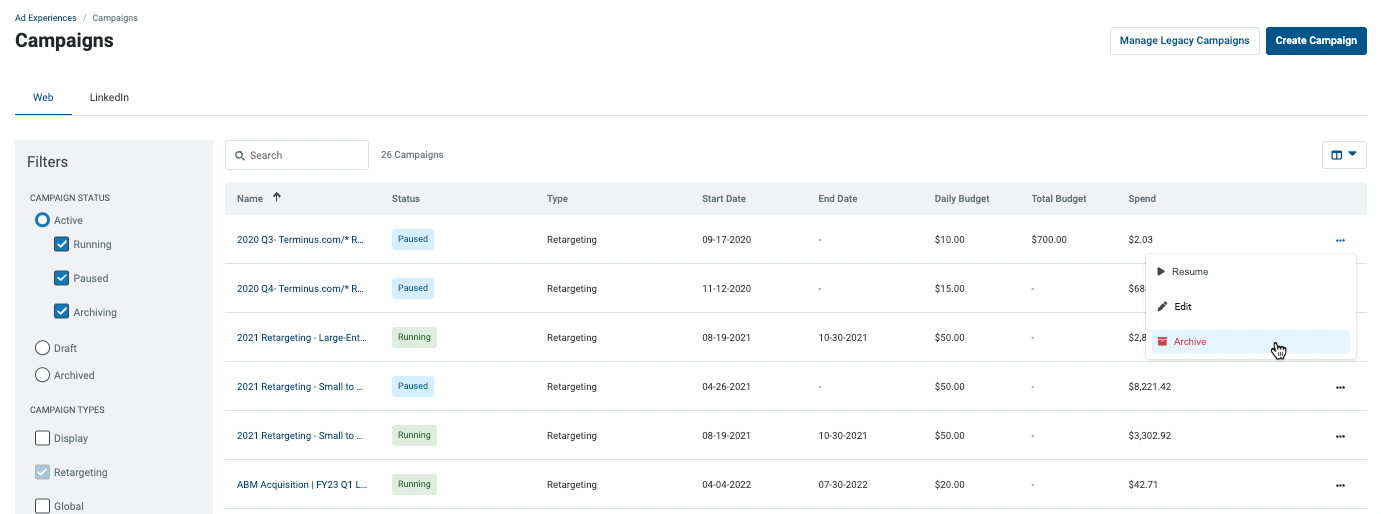The width and height of the screenshot is (1381, 514).
Task: Open the running 2021 Retargeting - Small campaign
Action: tap(300, 436)
